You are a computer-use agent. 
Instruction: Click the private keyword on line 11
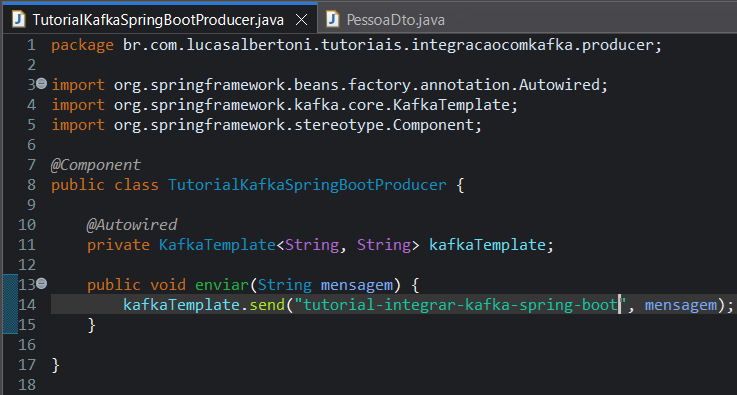(118, 245)
